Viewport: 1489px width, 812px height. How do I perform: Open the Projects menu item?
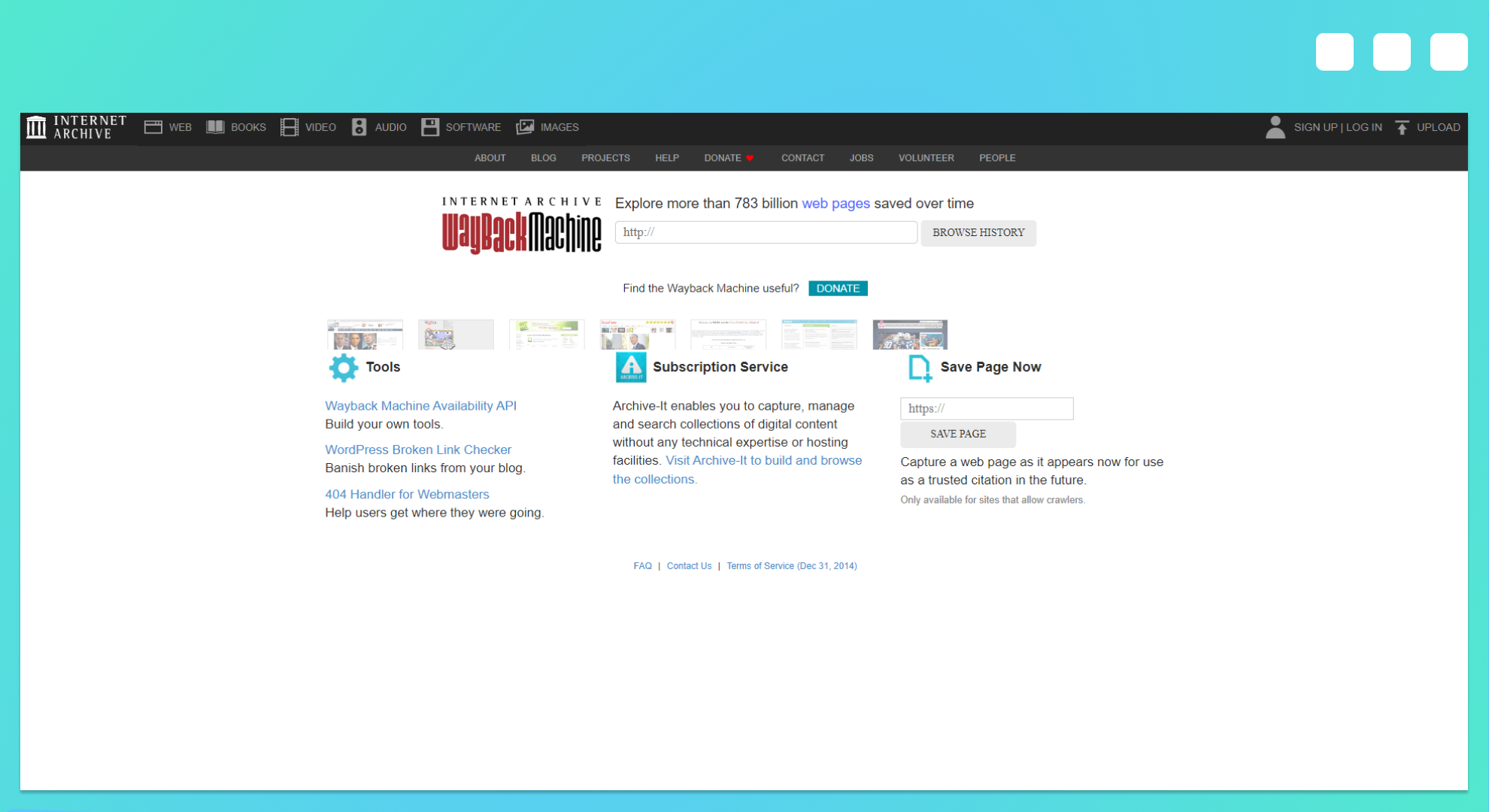coord(605,158)
